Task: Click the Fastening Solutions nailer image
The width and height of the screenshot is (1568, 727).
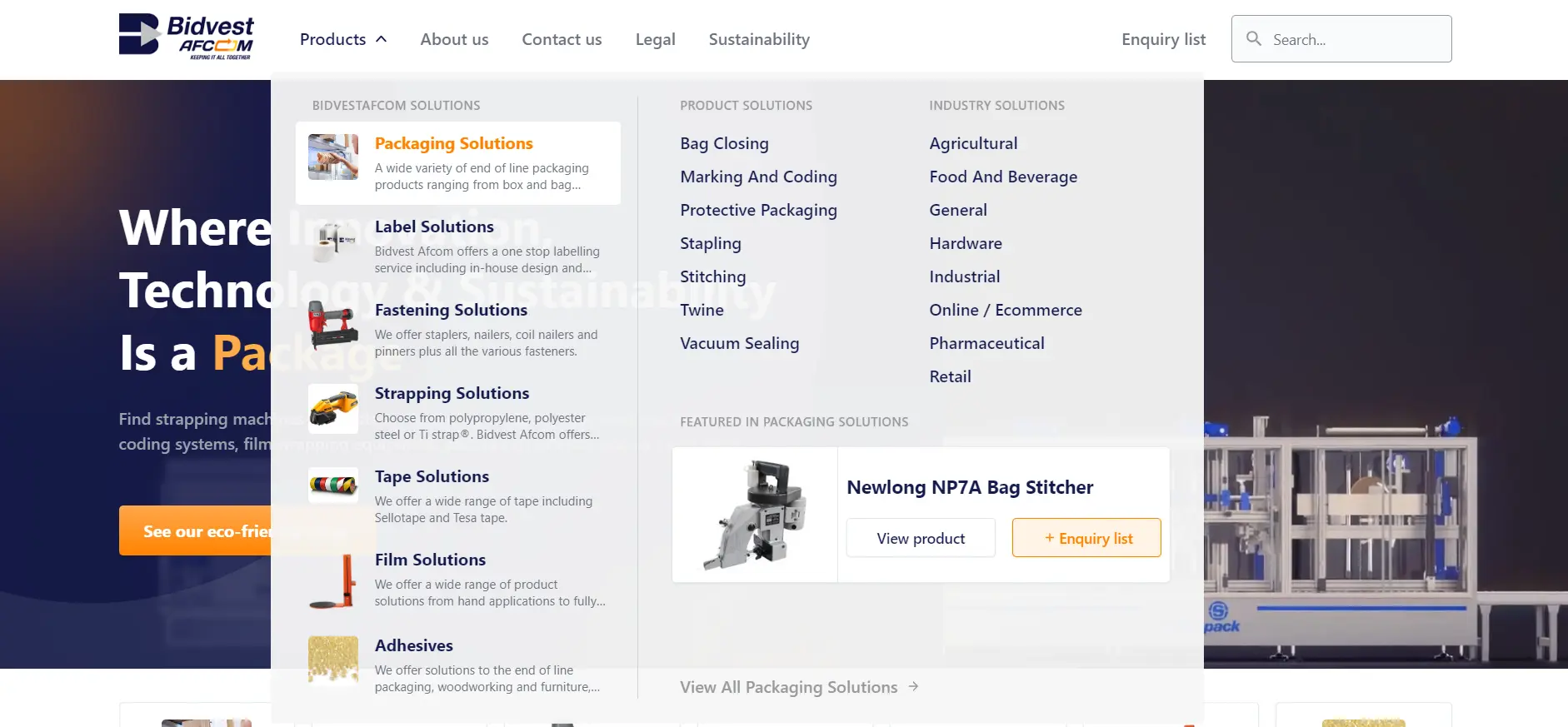Action: click(333, 325)
